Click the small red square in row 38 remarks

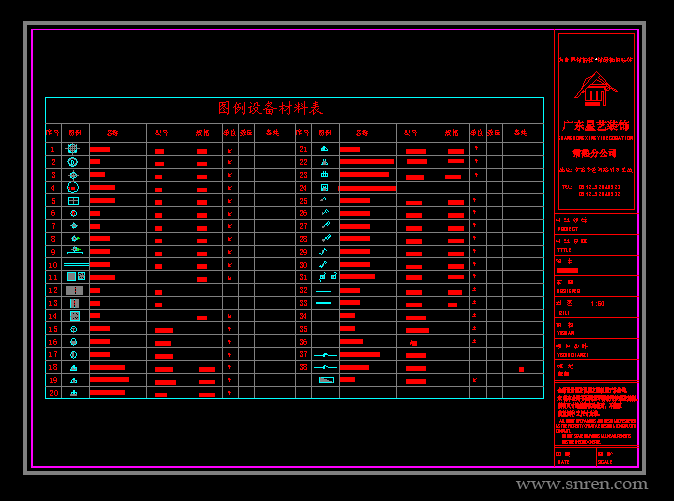521,369
